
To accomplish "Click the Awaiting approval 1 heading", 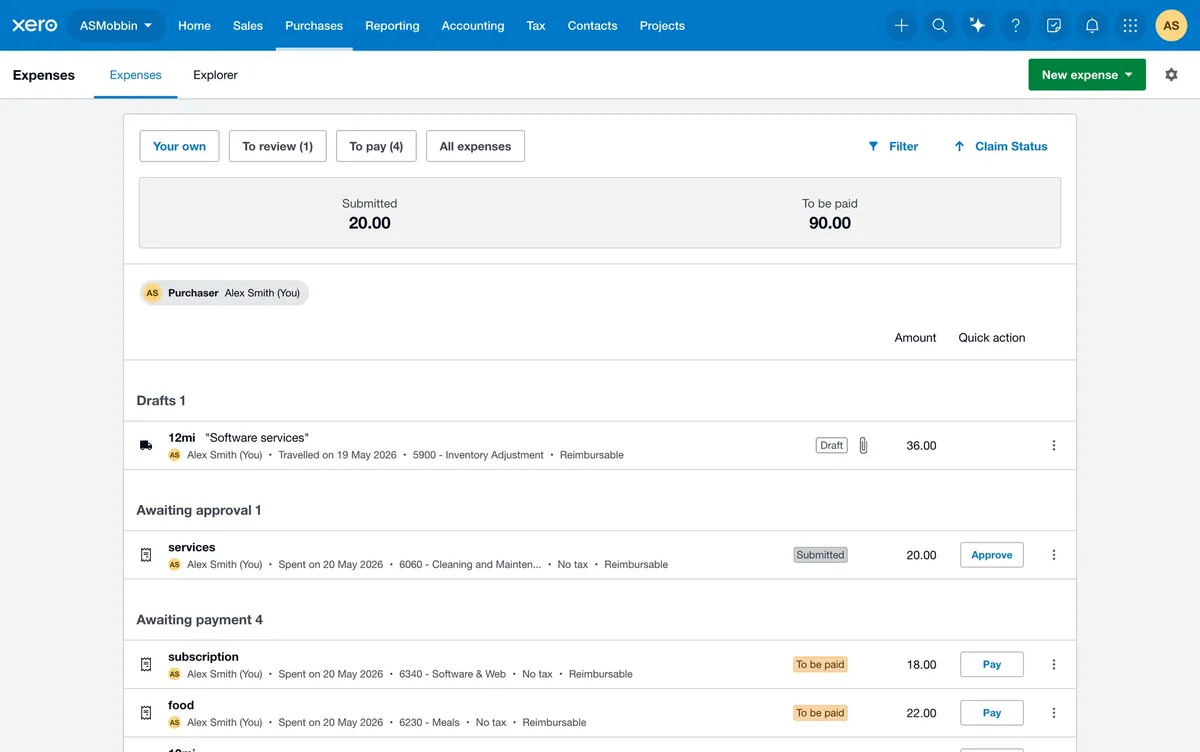I will point(199,511).
